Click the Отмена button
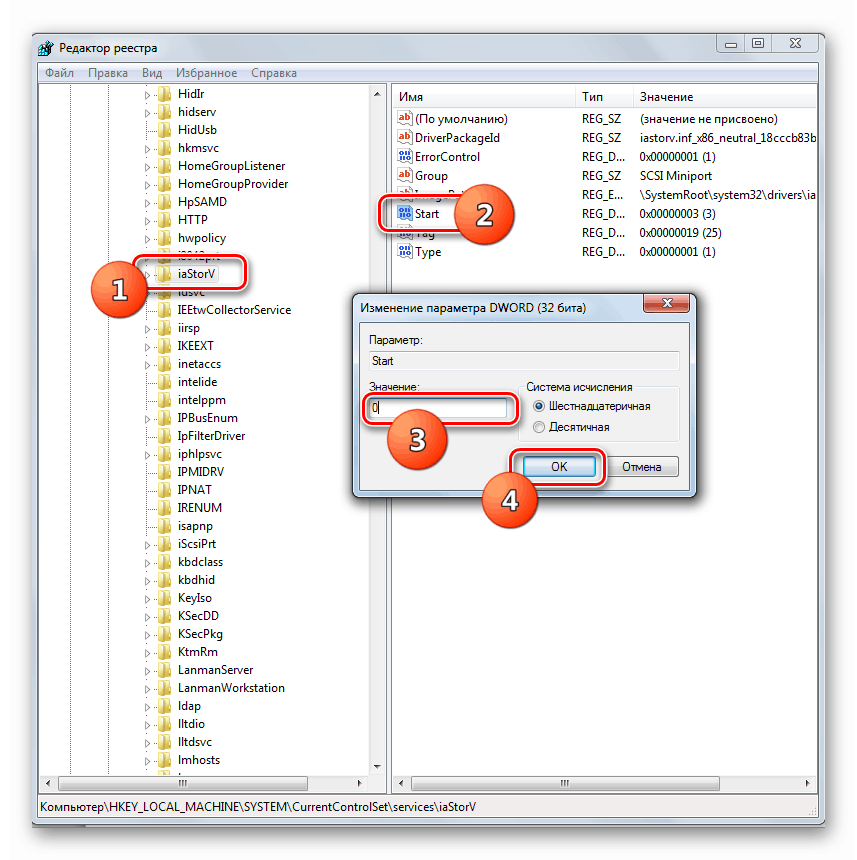 (643, 466)
